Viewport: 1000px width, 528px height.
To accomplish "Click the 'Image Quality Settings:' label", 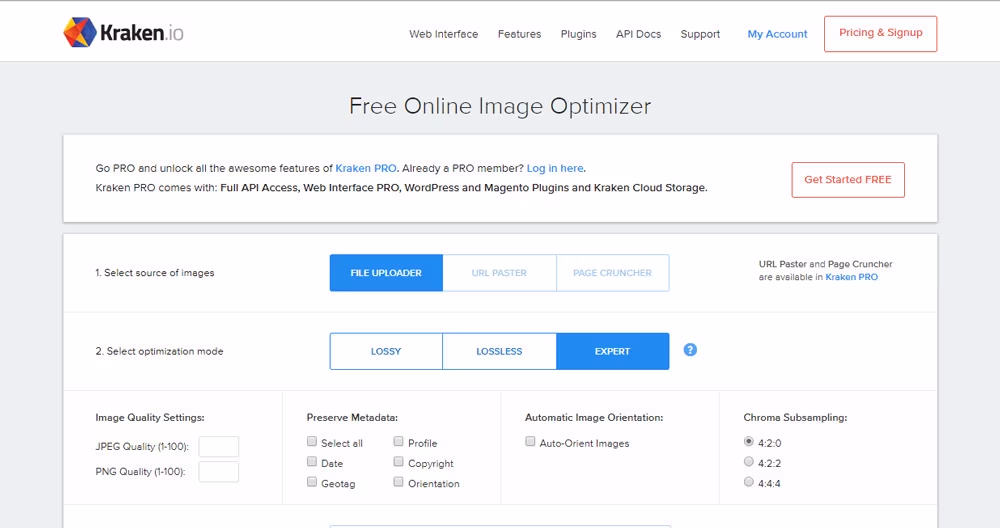I will (x=150, y=418).
